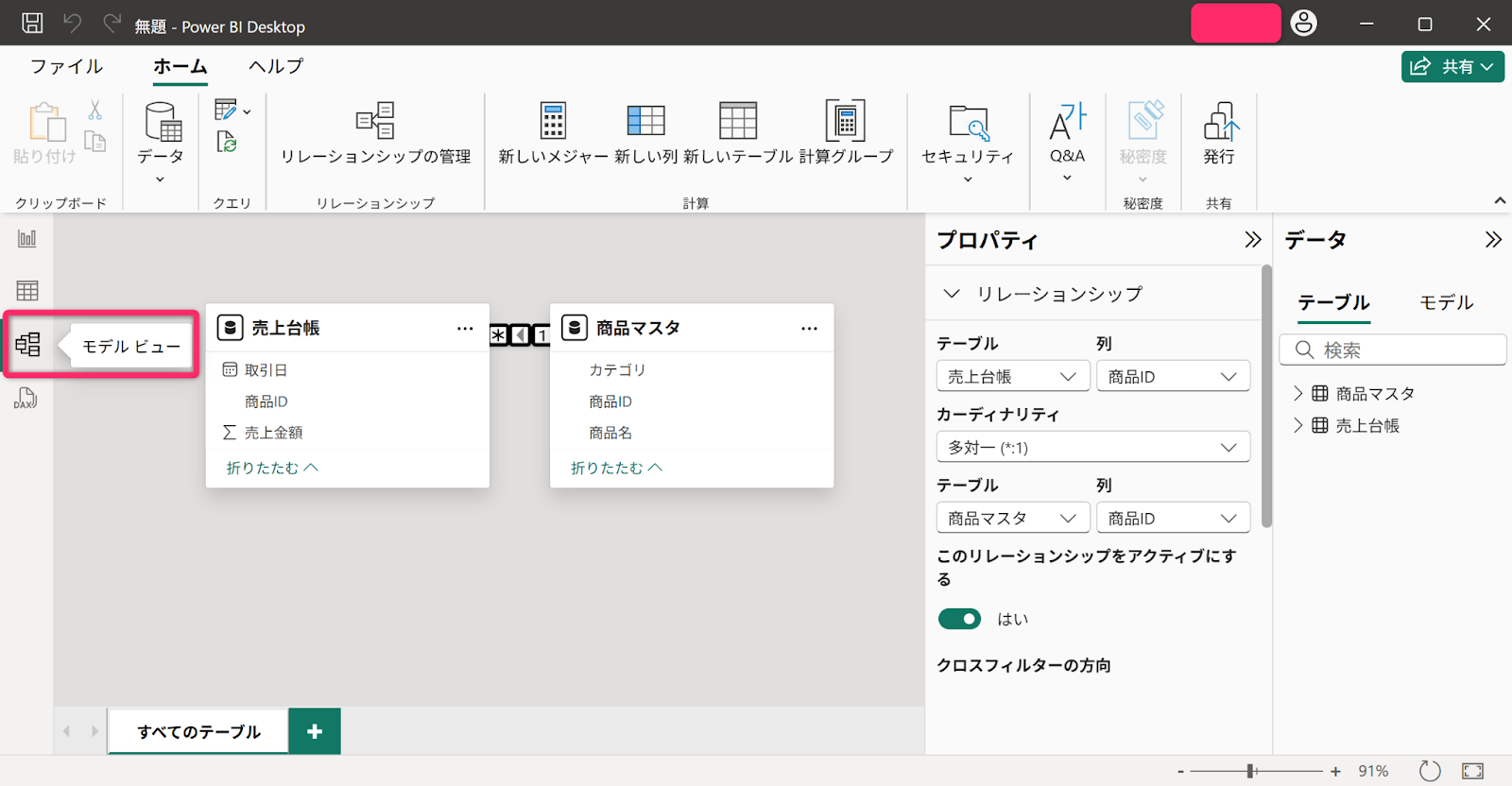Click zoom in plus button
The height and width of the screenshot is (786, 1512).
pos(1335,772)
